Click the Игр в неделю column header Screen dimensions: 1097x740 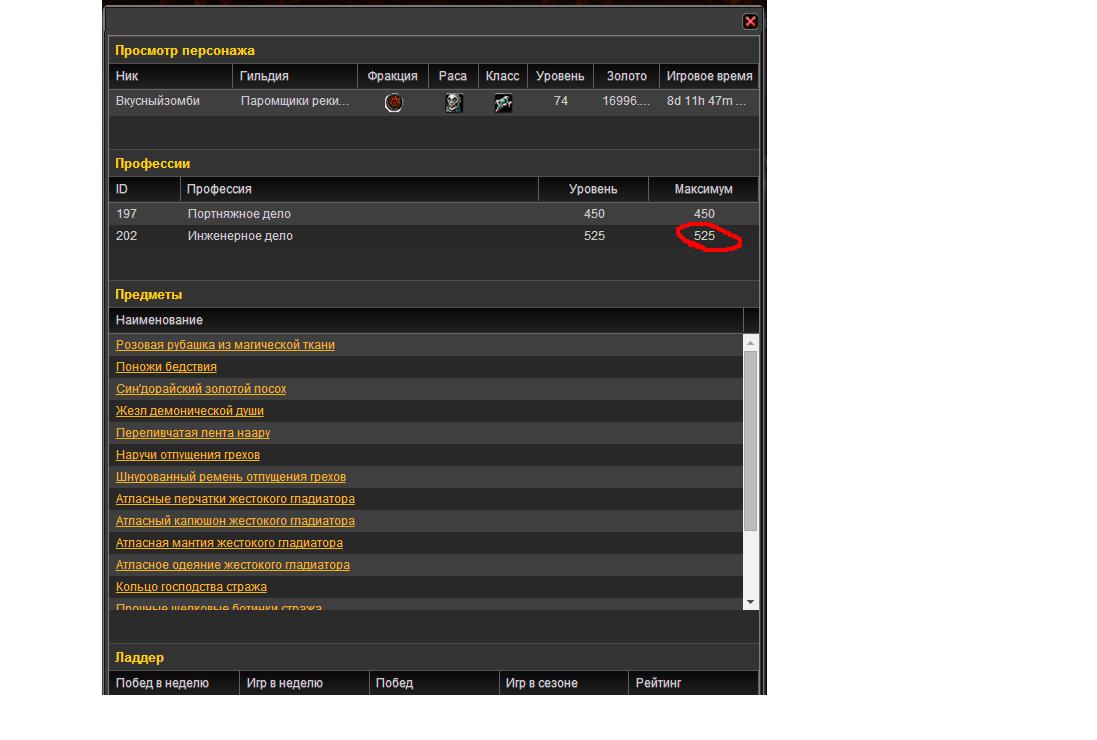(304, 683)
